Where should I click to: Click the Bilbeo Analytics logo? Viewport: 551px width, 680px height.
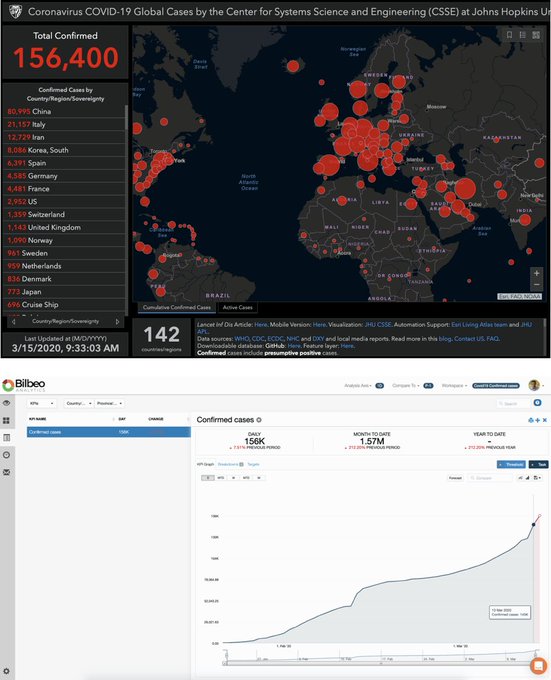point(24,385)
